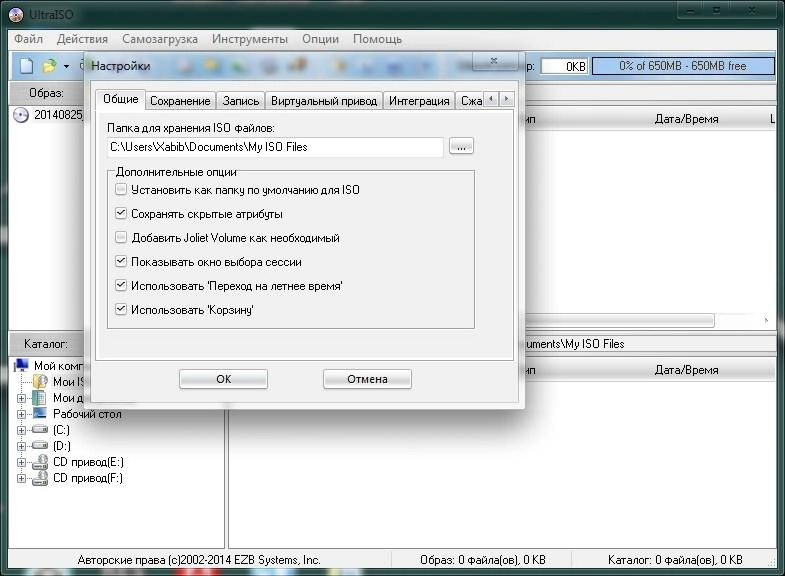Screen dimensions: 785x576
Task: Switch to the Запись tab
Action: (x=241, y=101)
